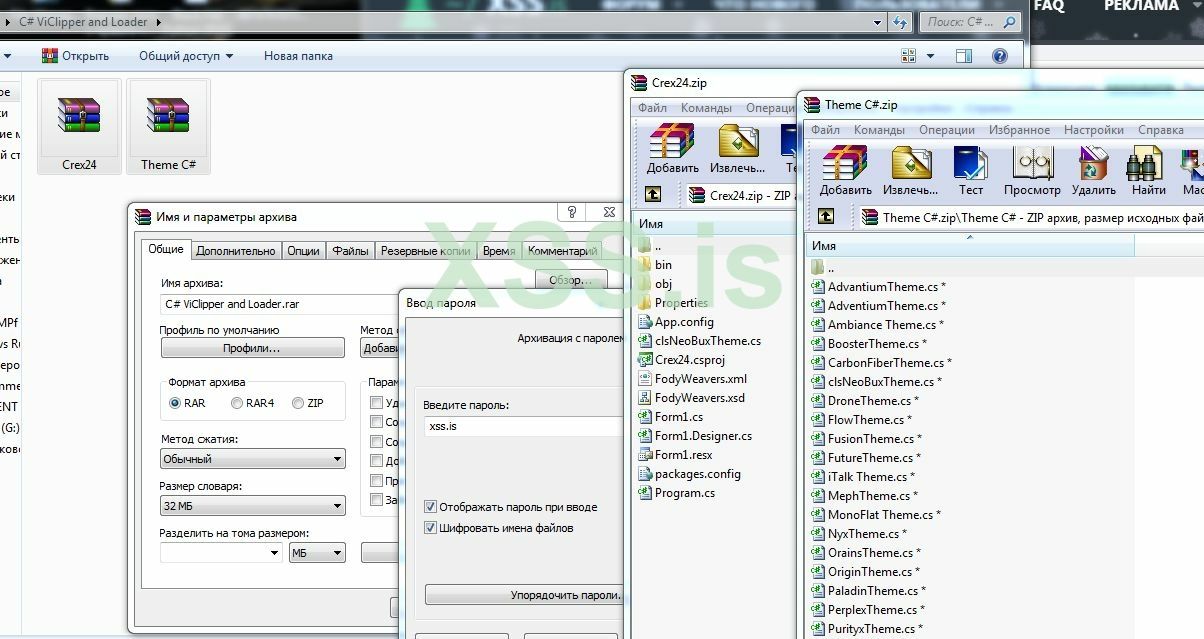
Task: Open the МБ units dropdown
Action: [x=317, y=553]
